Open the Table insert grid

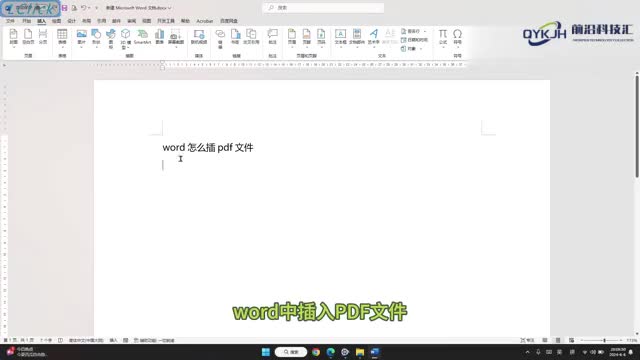coord(62,37)
